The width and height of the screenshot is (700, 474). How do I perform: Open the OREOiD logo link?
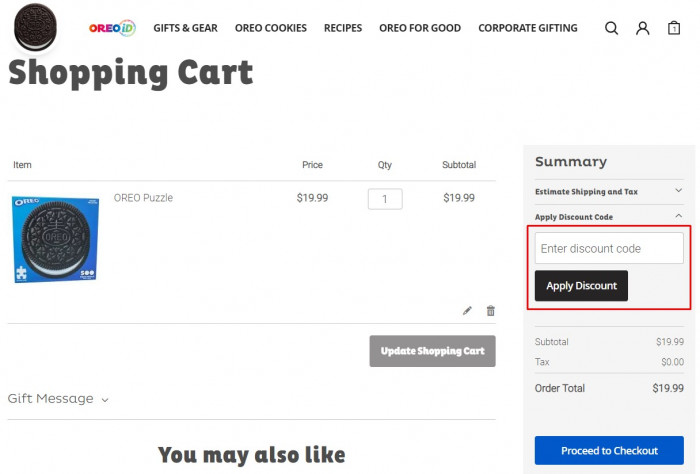tap(112, 28)
